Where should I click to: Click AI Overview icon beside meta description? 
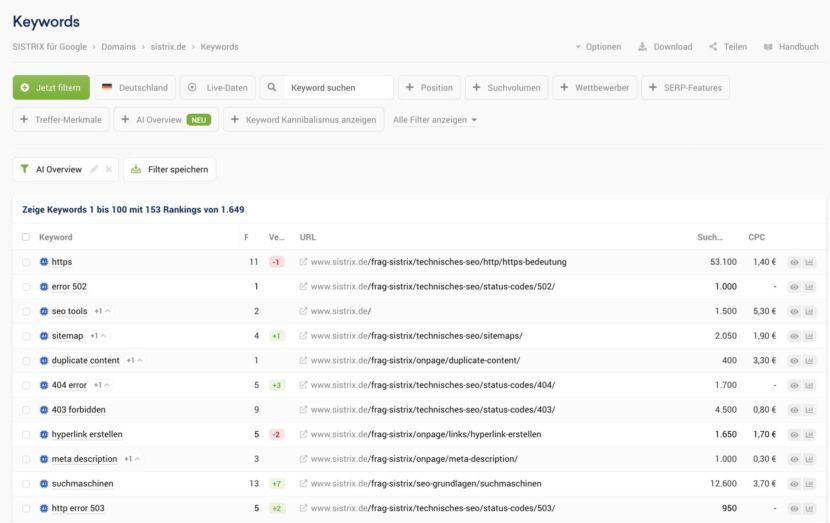pyautogui.click(x=44, y=459)
